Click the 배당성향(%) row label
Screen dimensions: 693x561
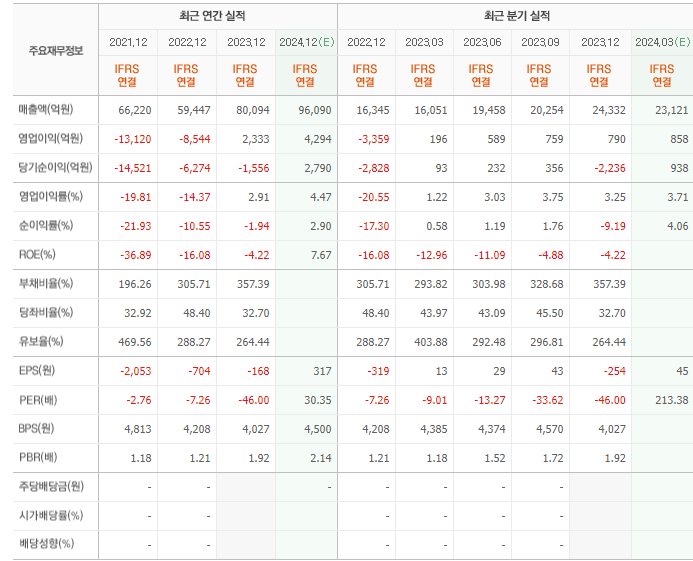coord(46,543)
